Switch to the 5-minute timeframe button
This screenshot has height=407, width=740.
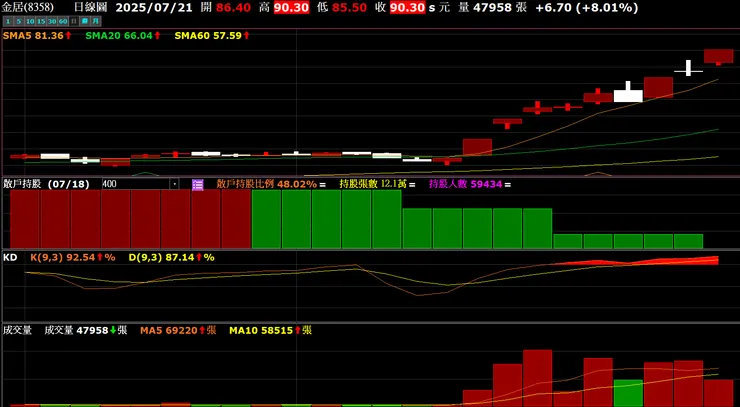(19, 21)
